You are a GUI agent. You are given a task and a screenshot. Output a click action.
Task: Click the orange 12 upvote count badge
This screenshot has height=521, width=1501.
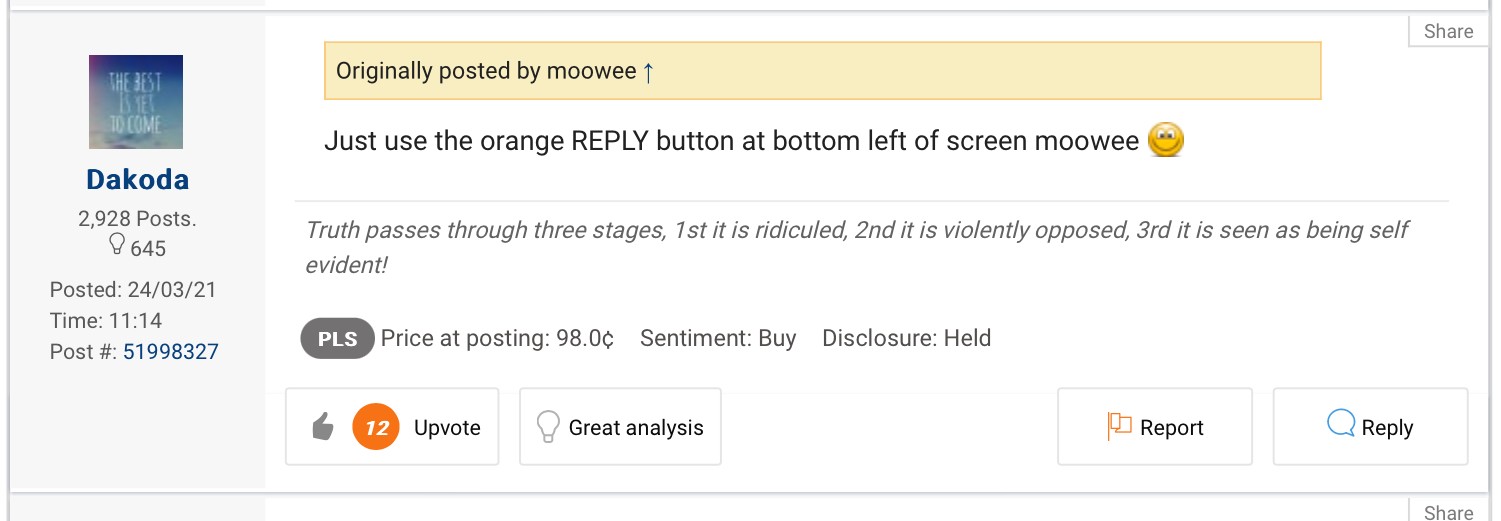click(376, 428)
